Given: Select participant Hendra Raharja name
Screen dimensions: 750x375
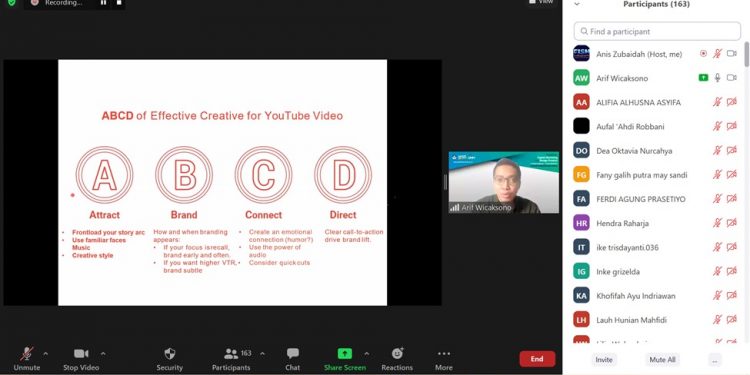Looking at the screenshot, I should tap(622, 223).
